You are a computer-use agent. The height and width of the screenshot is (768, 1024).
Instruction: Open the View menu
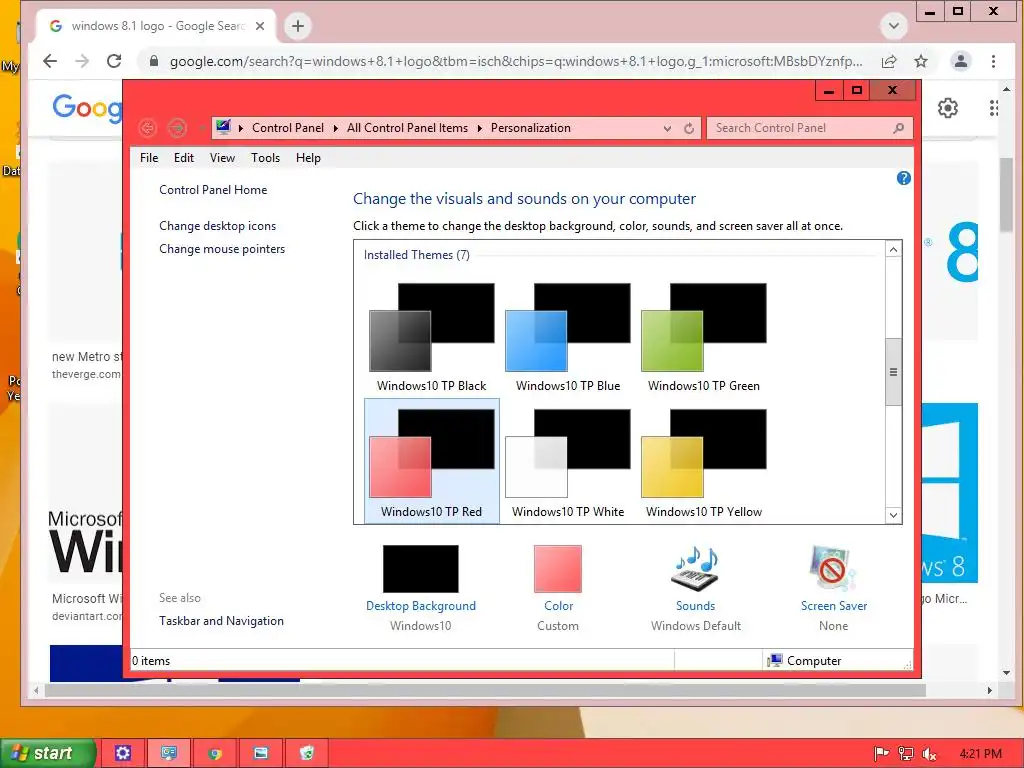click(222, 158)
